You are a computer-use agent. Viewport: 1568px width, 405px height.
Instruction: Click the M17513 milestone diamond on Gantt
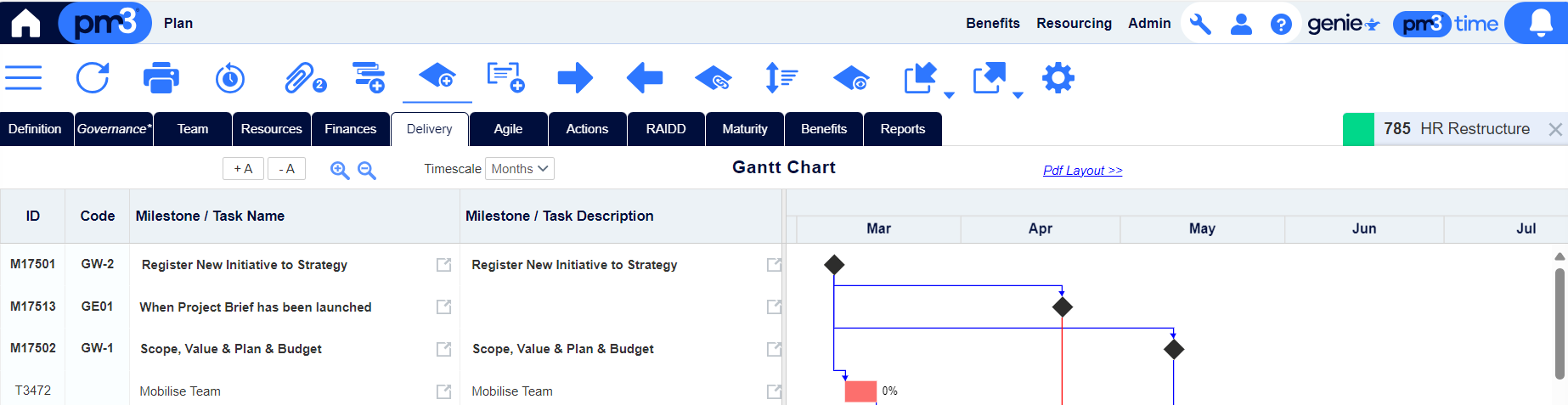tap(1062, 307)
